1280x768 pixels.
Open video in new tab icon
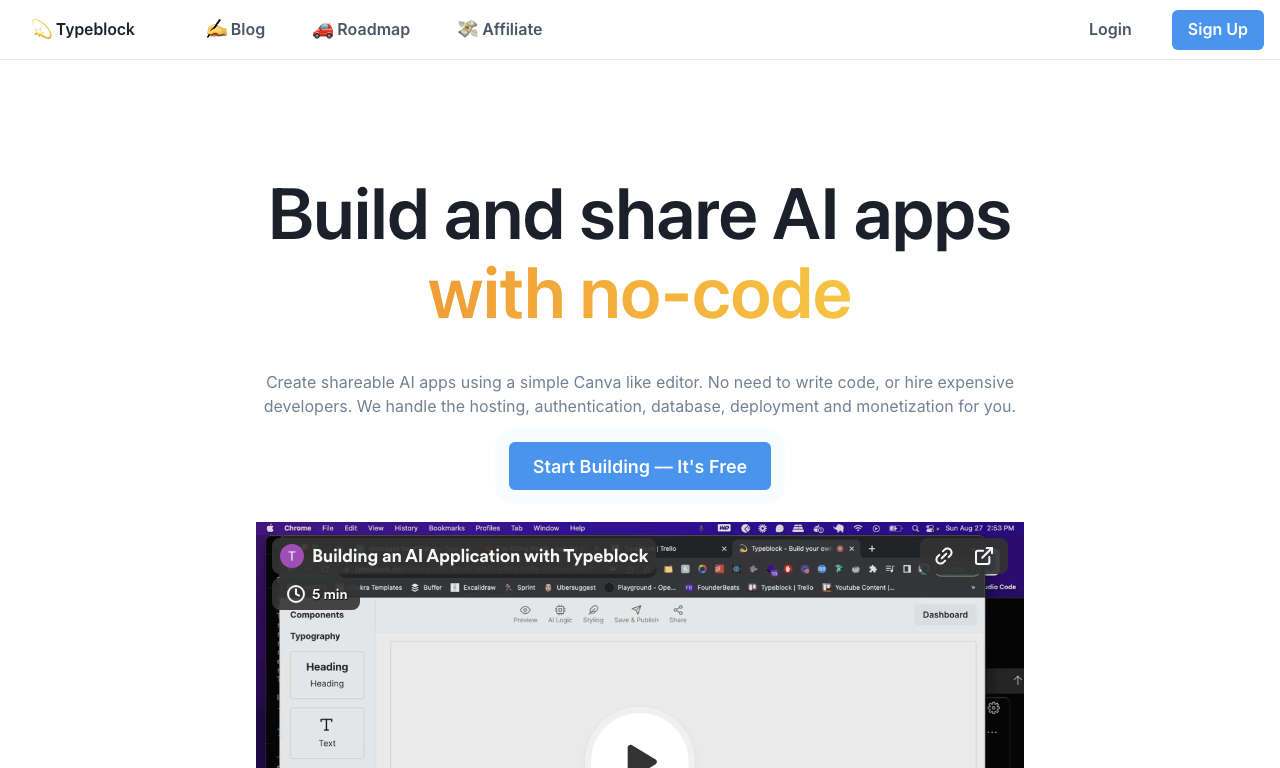point(984,556)
